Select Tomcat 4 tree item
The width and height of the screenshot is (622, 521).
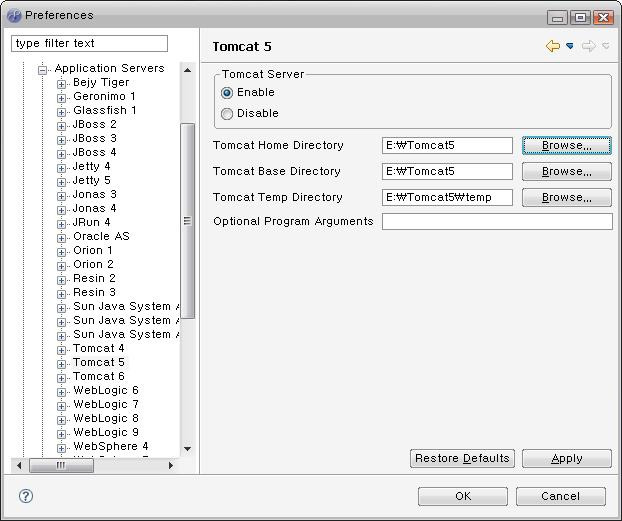[99, 348]
